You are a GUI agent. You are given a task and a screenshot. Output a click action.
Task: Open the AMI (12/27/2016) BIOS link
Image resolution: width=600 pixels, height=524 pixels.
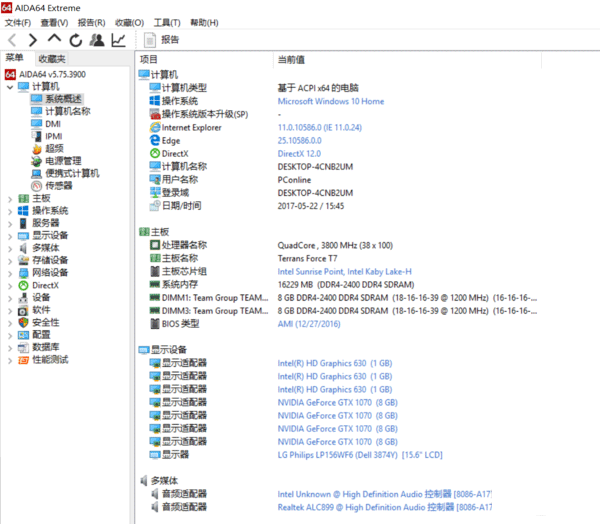point(309,324)
